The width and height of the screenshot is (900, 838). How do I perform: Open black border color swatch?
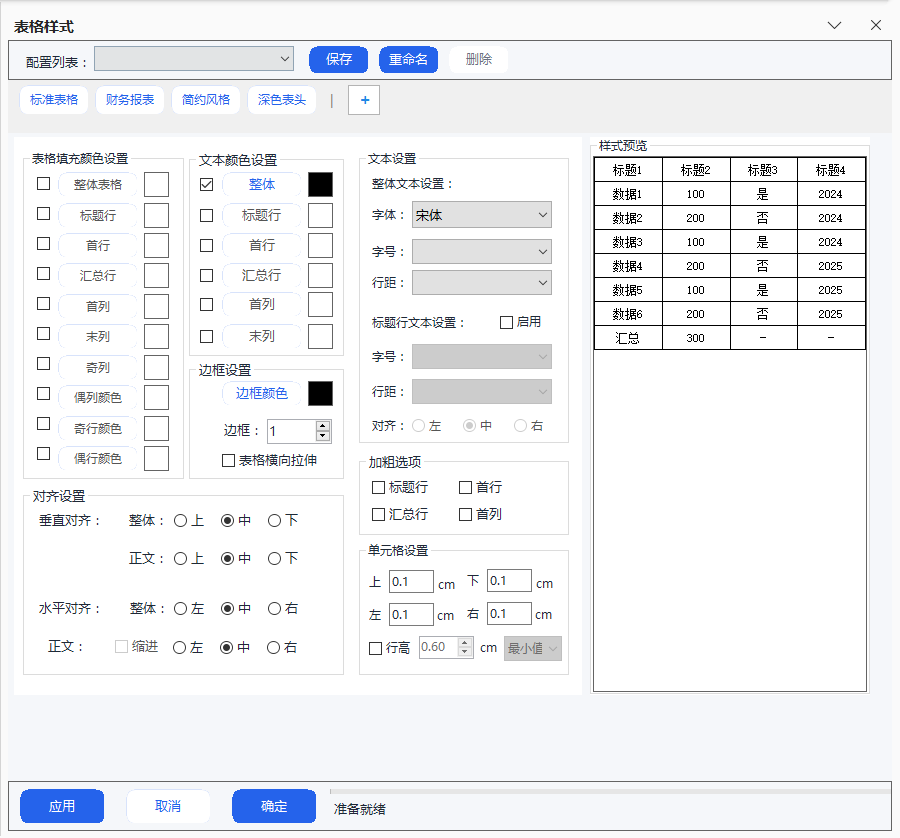[x=320, y=394]
